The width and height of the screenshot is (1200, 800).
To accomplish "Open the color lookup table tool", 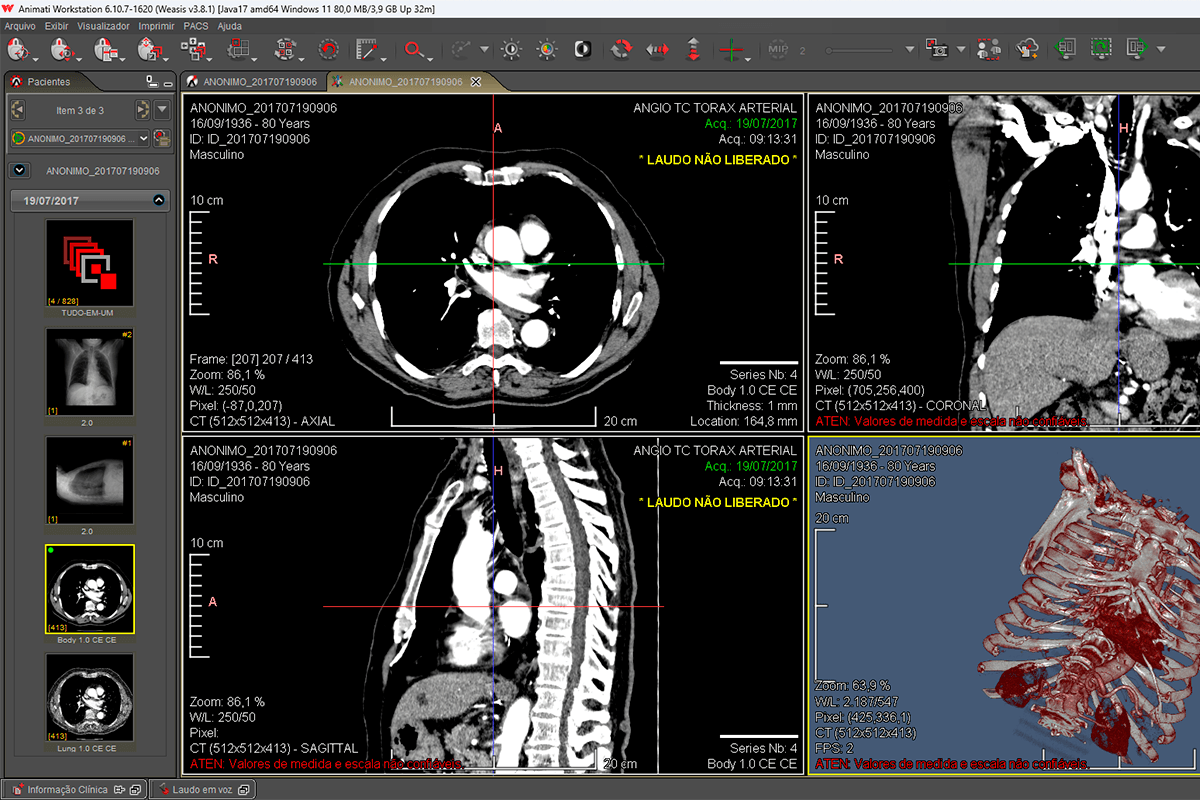I will 546,48.
